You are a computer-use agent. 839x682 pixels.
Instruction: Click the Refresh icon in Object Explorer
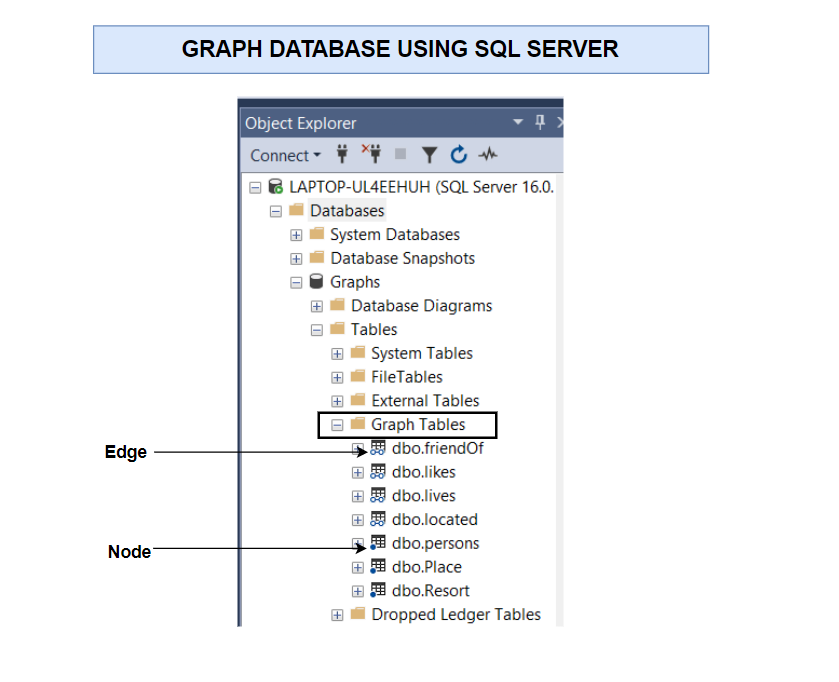[x=459, y=155]
